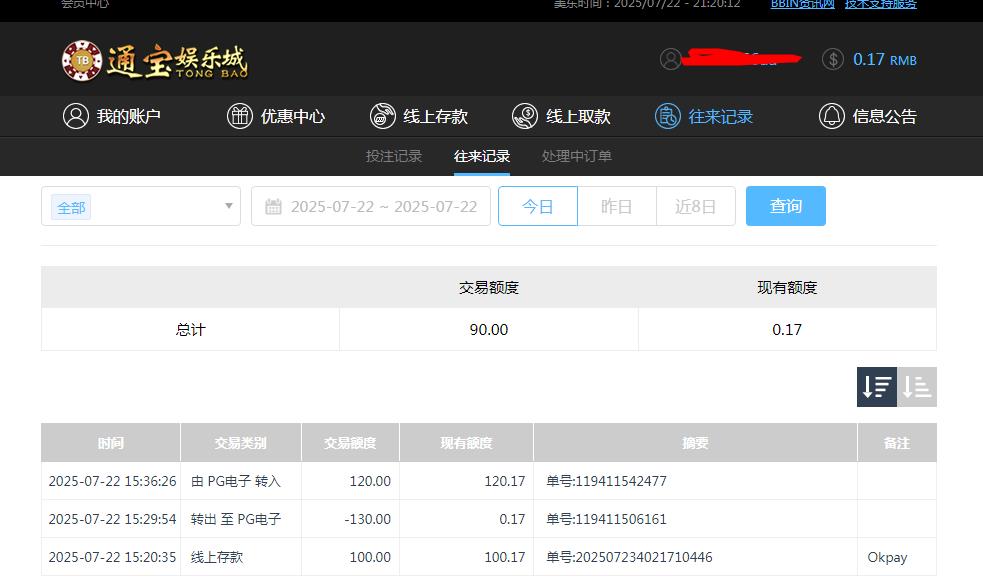Open the 全部 transaction type dropdown
983x581 pixels.
coord(140,206)
